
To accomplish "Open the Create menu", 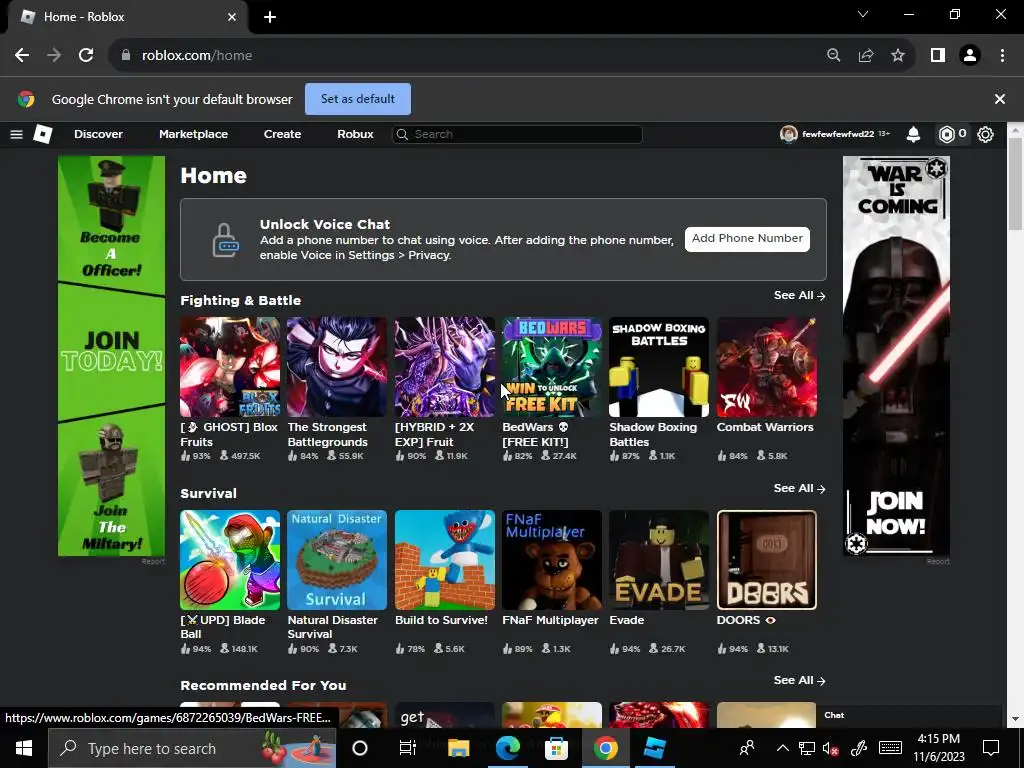I will [282, 134].
